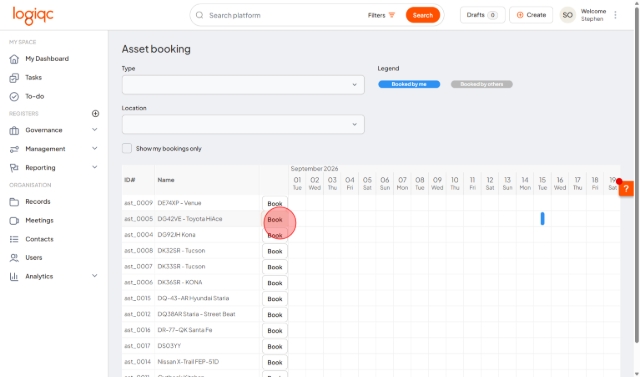640x377 pixels.
Task: Book the DK33SR - Tucson asset
Action: tap(275, 267)
